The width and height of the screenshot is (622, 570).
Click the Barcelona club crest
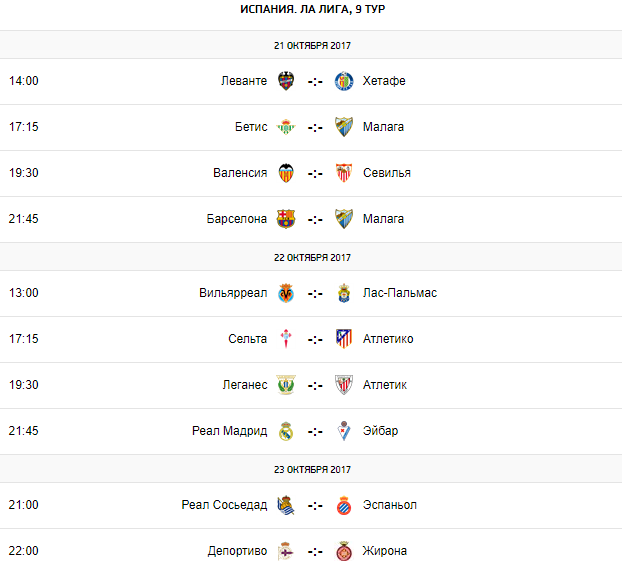tap(286, 219)
